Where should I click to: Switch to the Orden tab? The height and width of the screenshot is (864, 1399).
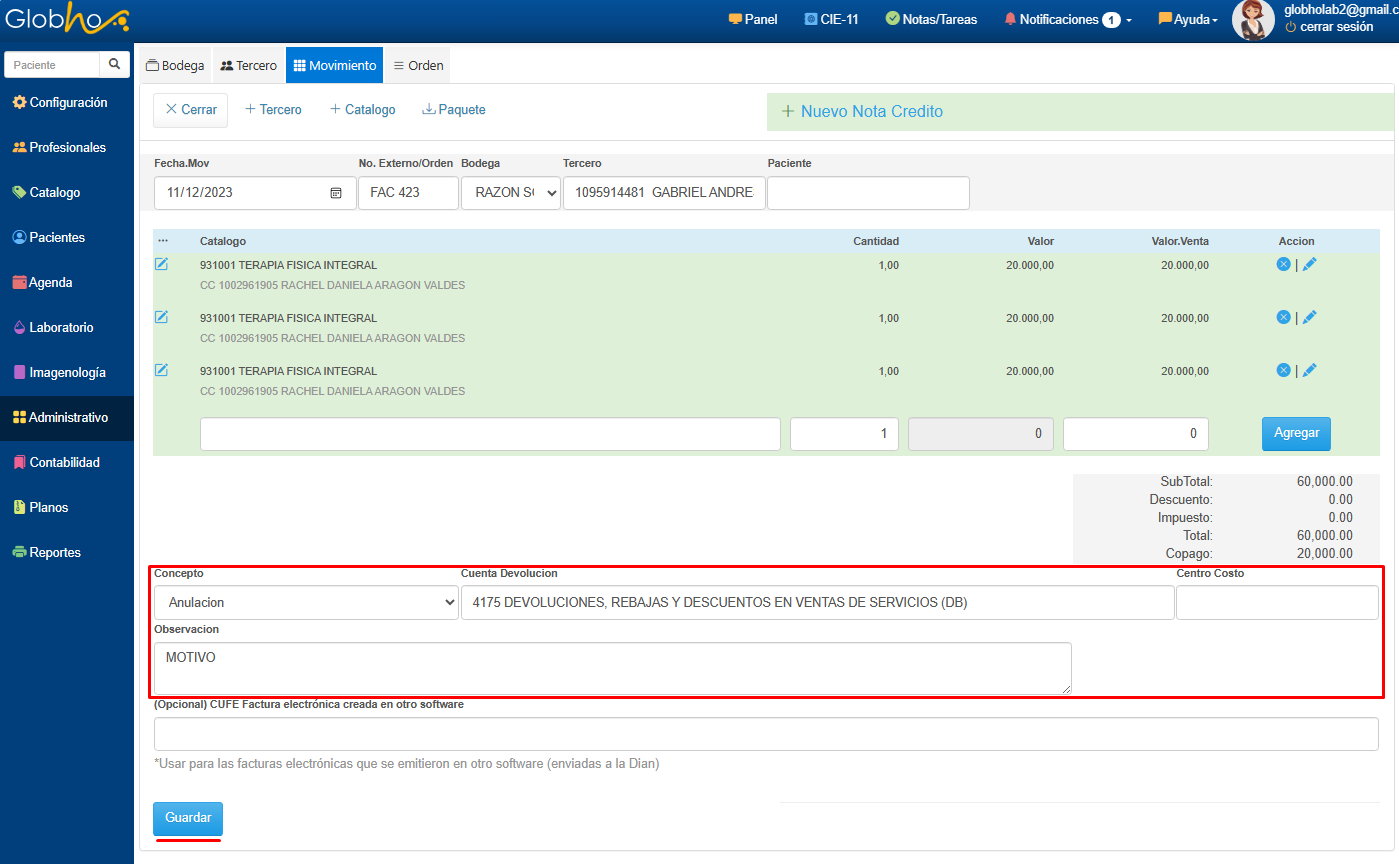[x=418, y=65]
